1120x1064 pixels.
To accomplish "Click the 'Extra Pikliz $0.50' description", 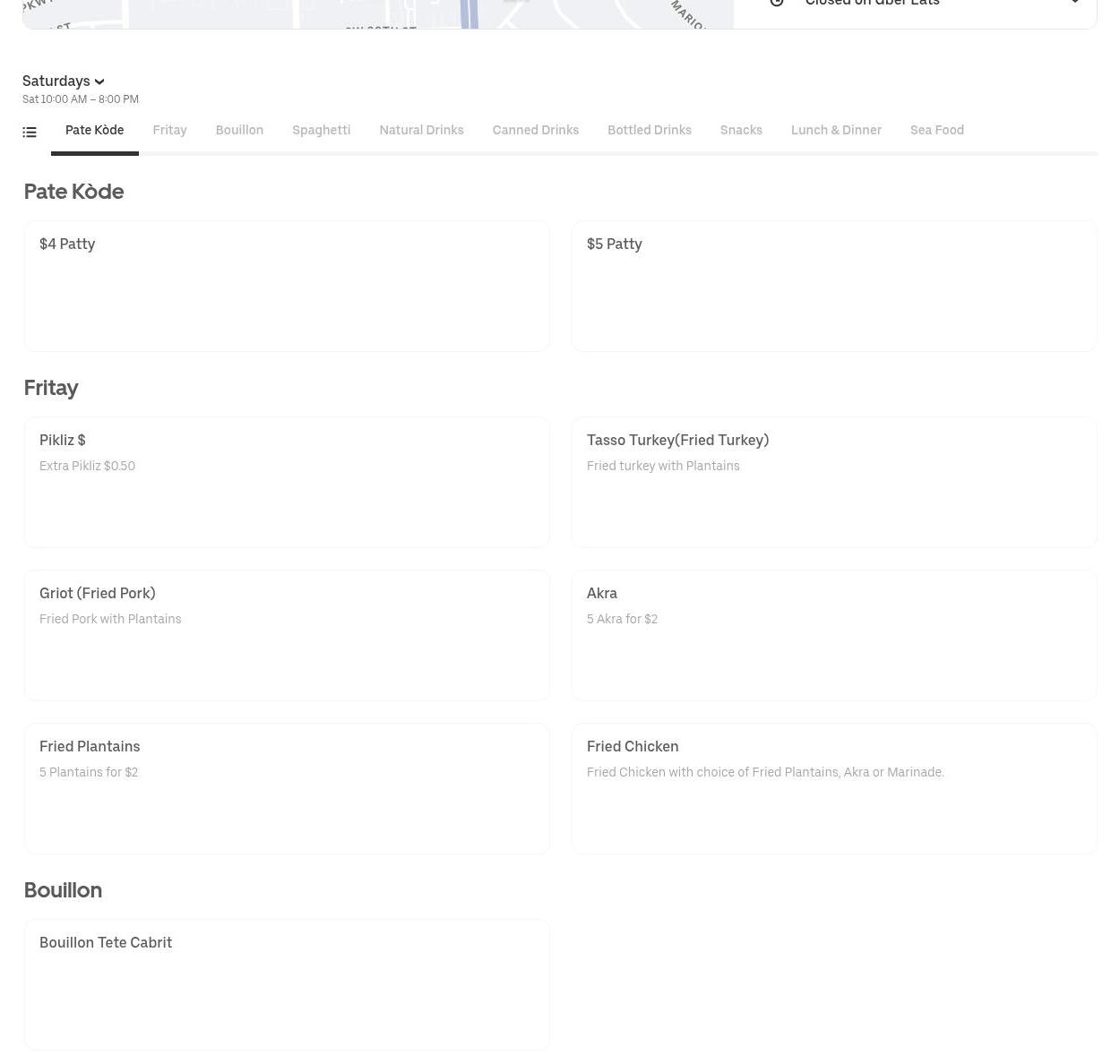I will 87,466.
